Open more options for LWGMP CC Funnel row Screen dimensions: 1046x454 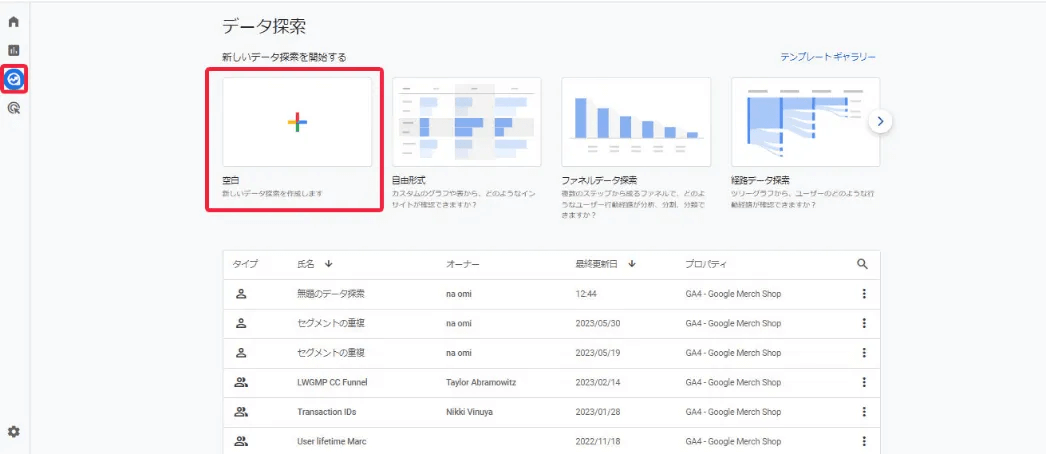863,382
